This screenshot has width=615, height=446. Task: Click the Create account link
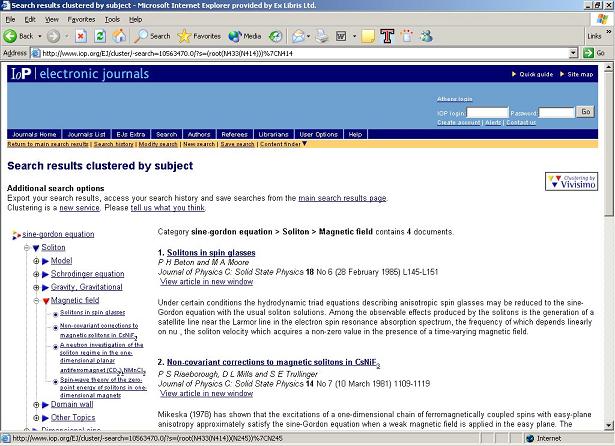click(459, 122)
